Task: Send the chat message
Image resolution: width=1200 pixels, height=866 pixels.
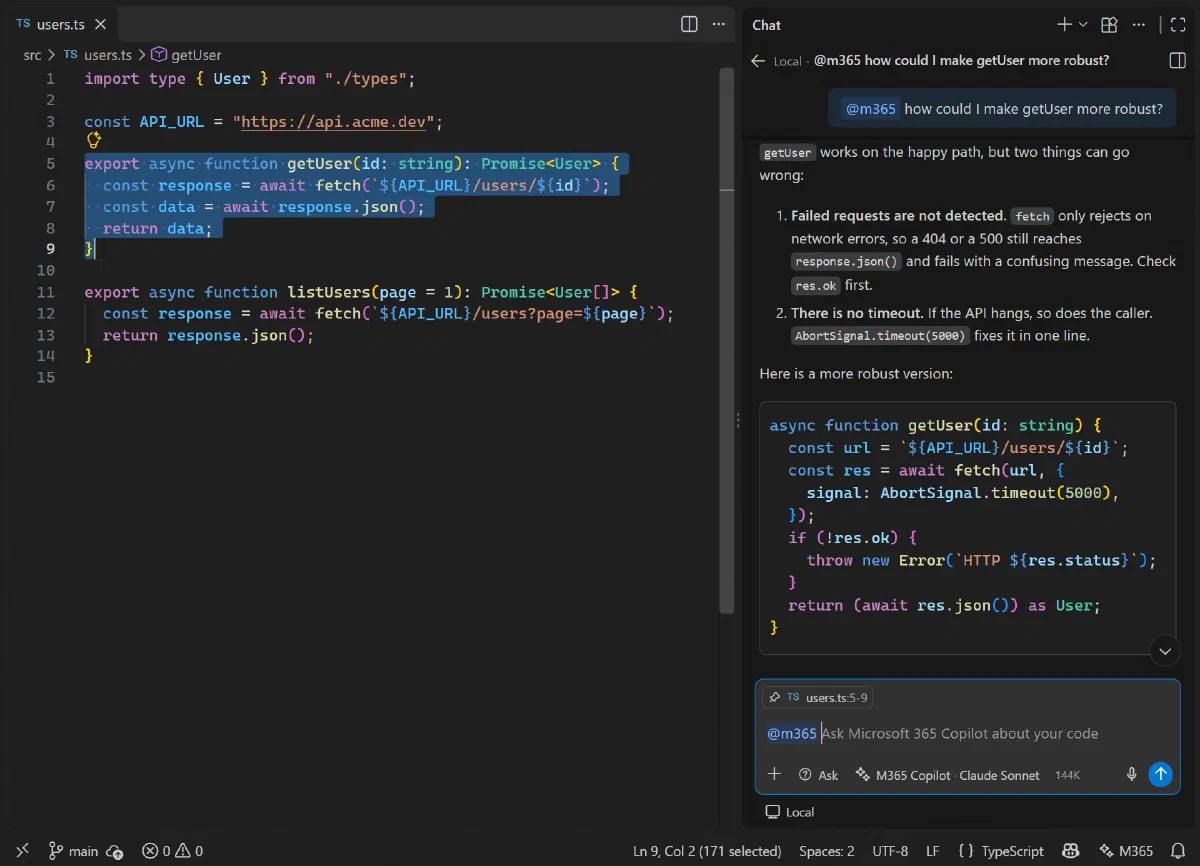Action: click(1160, 774)
